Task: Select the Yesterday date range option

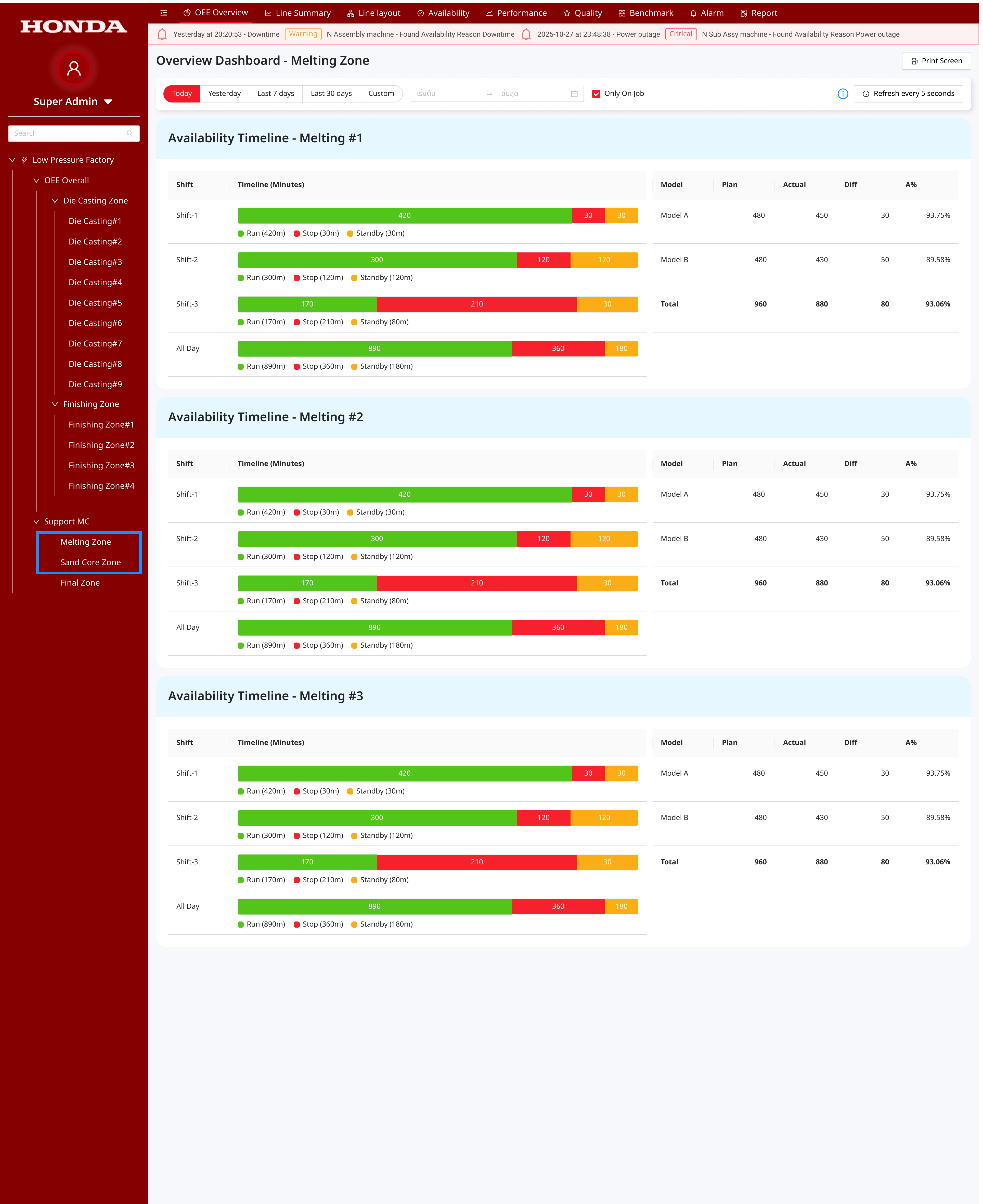Action: click(x=224, y=93)
